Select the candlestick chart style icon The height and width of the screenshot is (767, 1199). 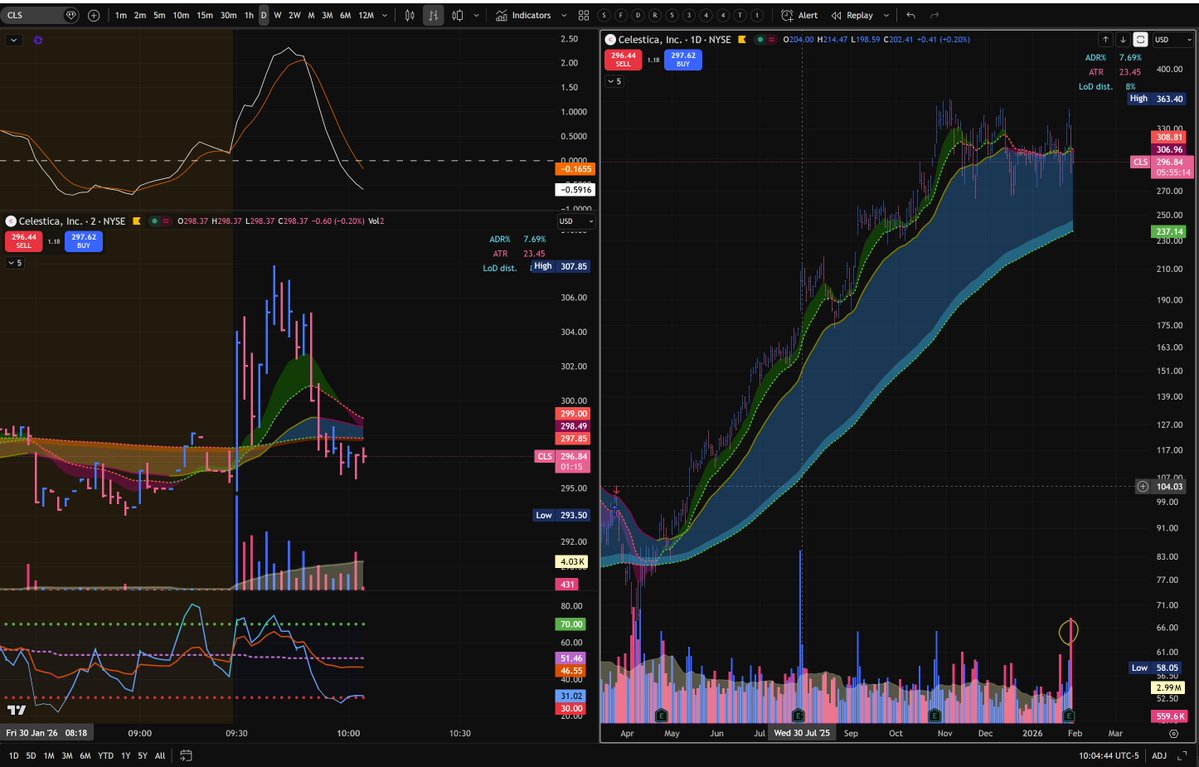click(410, 15)
